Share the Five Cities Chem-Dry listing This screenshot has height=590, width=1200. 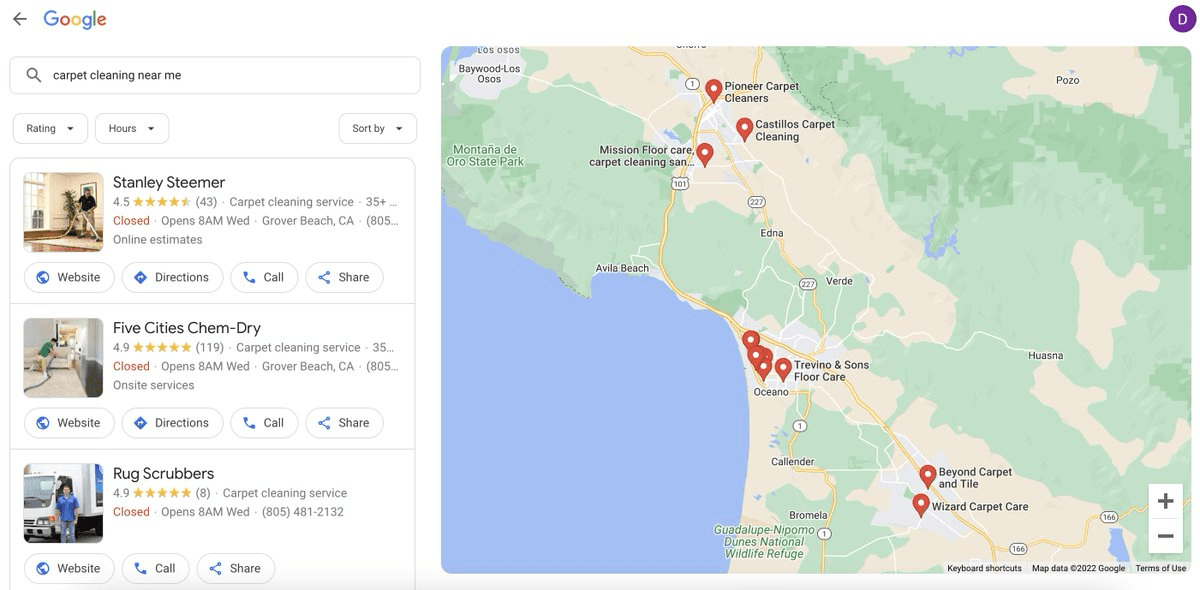[x=344, y=423]
